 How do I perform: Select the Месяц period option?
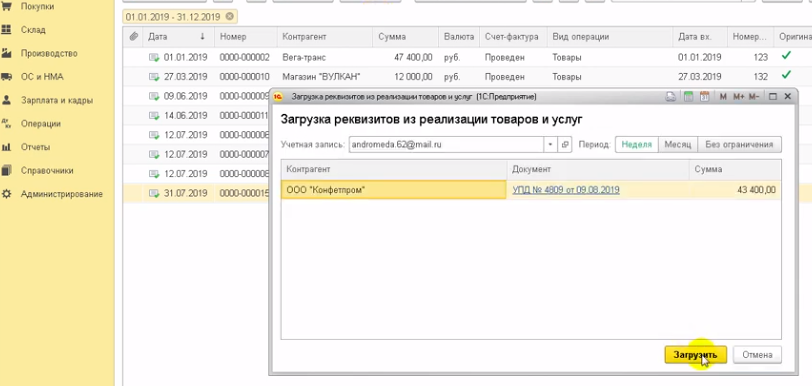point(678,145)
